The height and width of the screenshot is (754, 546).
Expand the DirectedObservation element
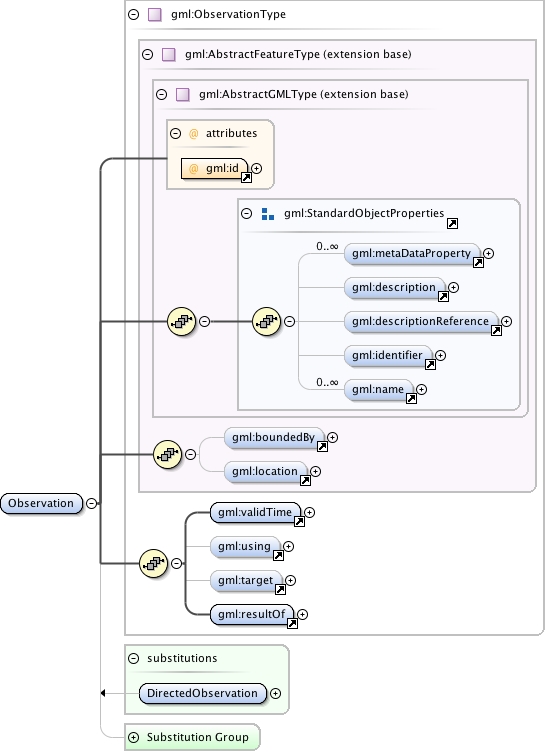pos(275,693)
